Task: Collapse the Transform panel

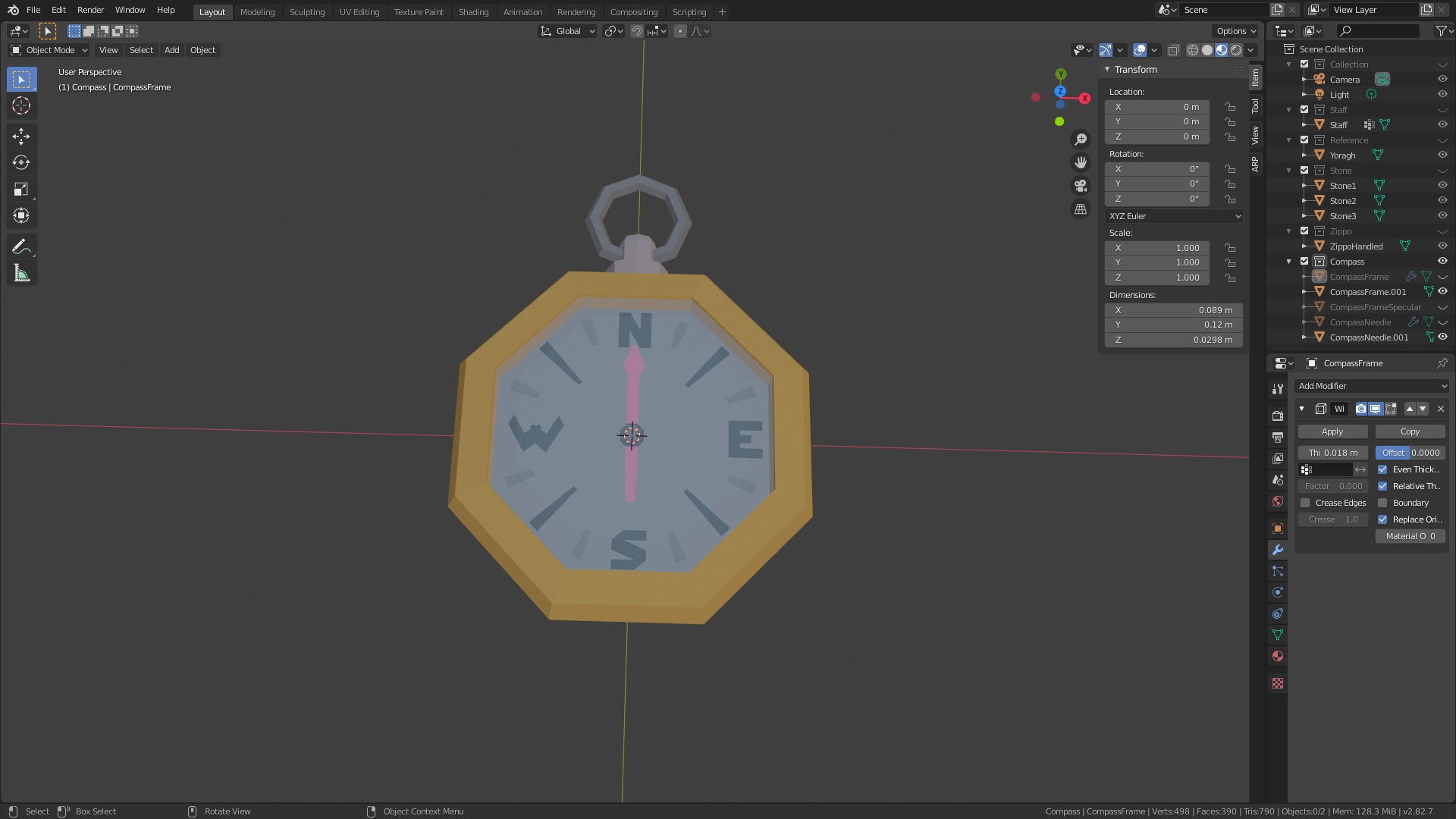Action: [1135, 70]
